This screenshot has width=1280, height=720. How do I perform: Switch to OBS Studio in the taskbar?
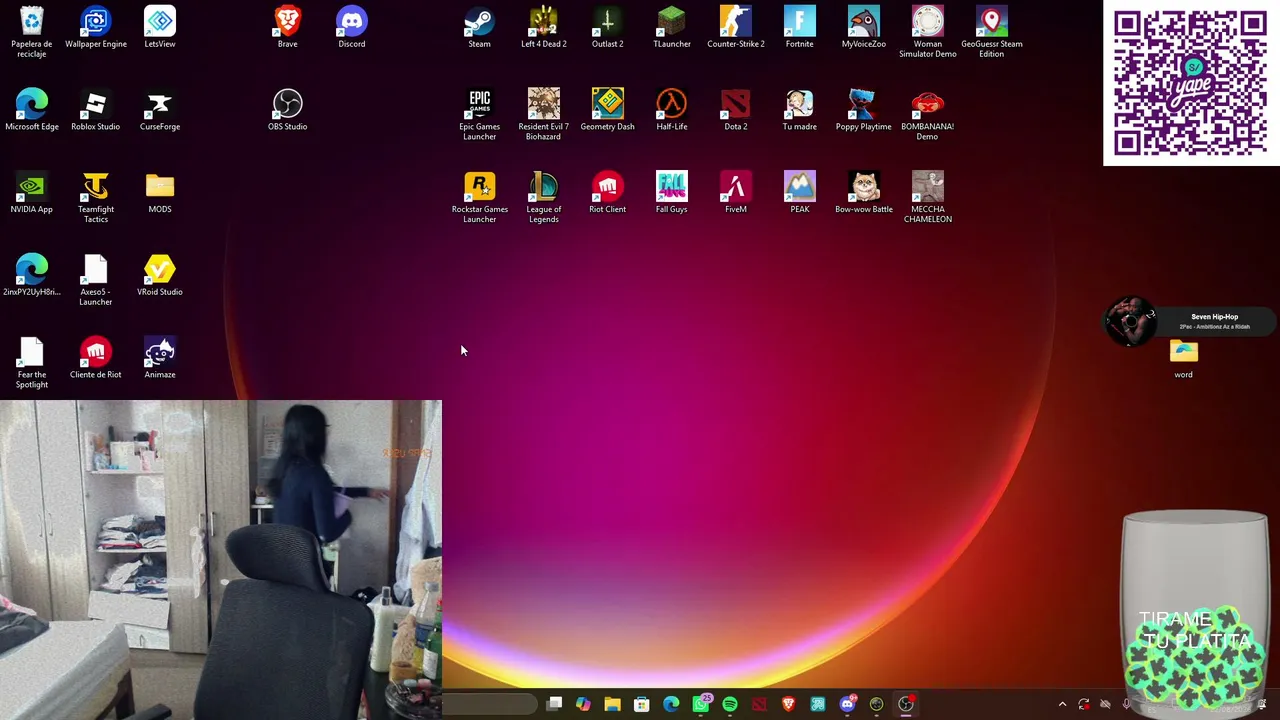tap(906, 704)
